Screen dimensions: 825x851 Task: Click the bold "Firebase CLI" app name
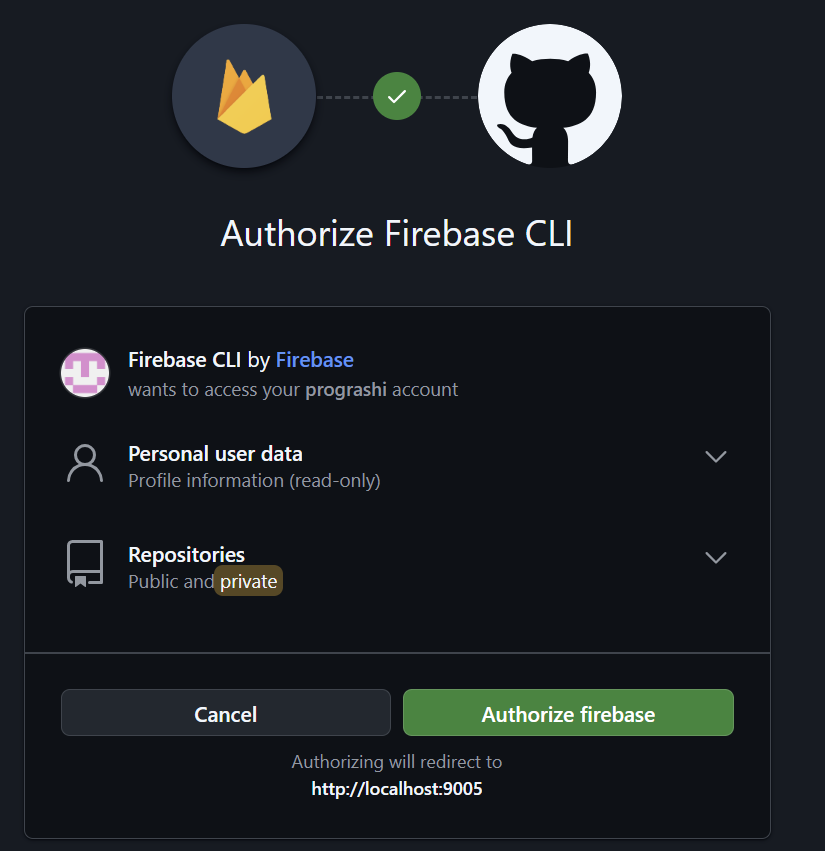185,360
